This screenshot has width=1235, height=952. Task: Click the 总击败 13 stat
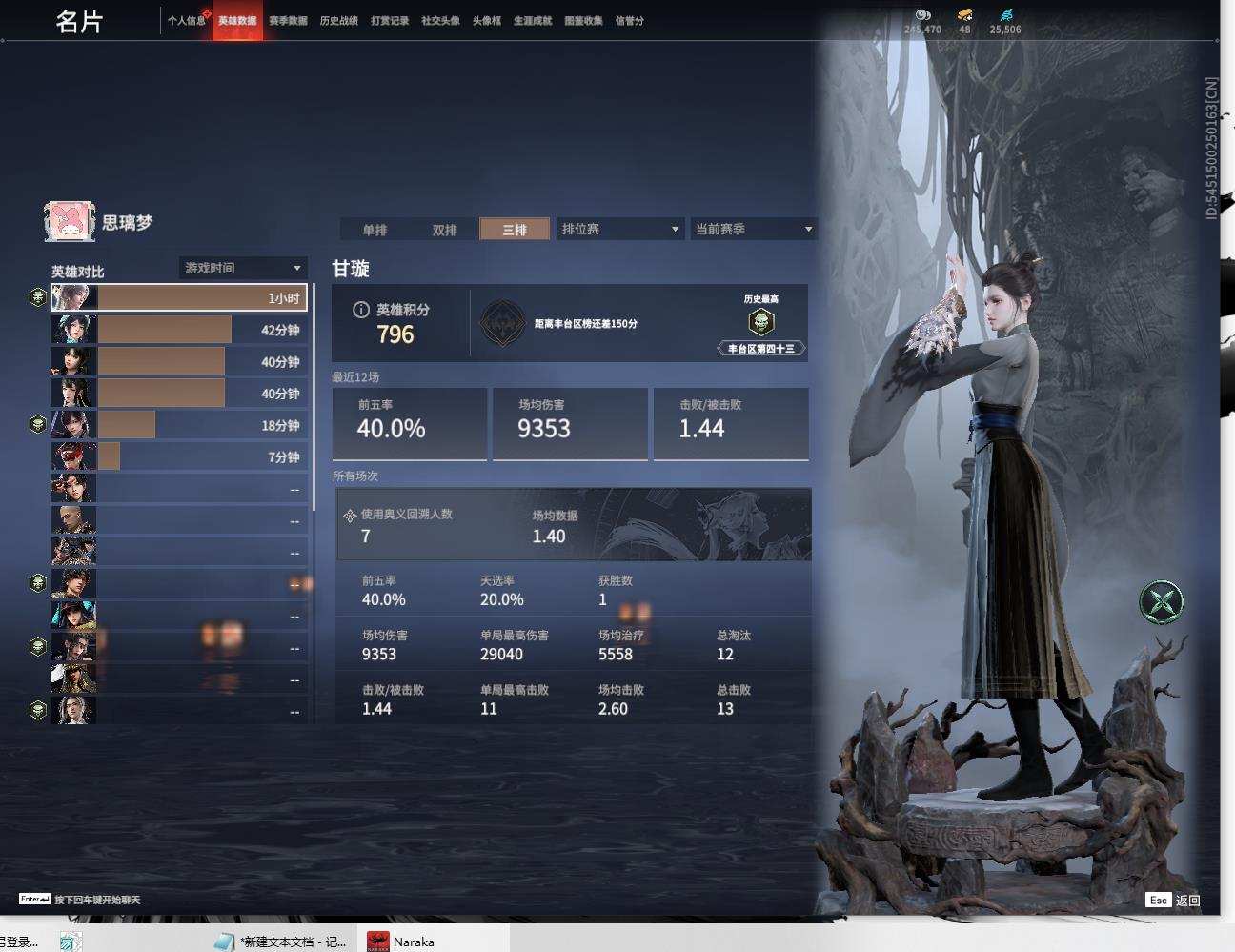pos(734,699)
